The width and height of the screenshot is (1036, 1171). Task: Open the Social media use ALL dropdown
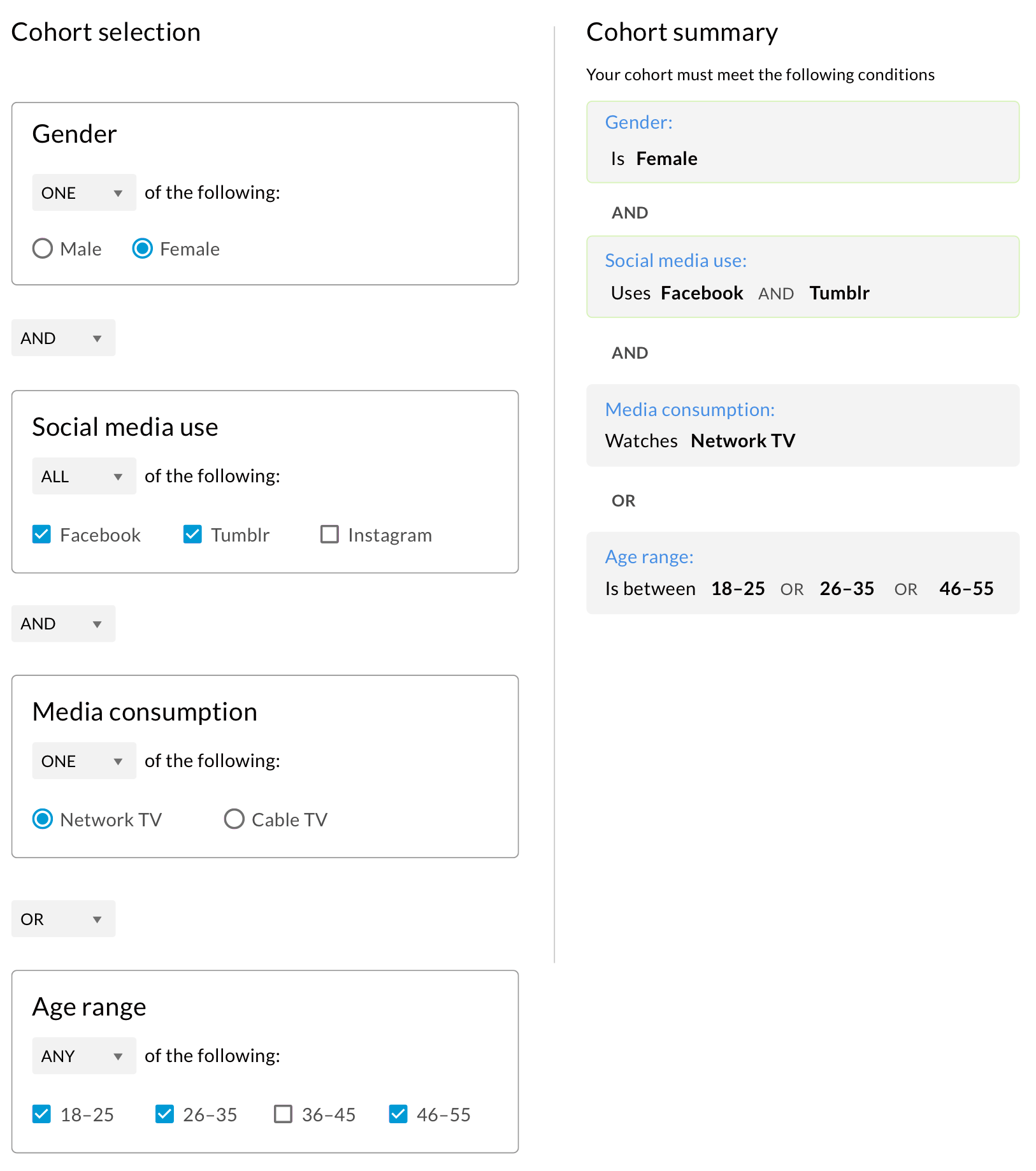coord(83,476)
